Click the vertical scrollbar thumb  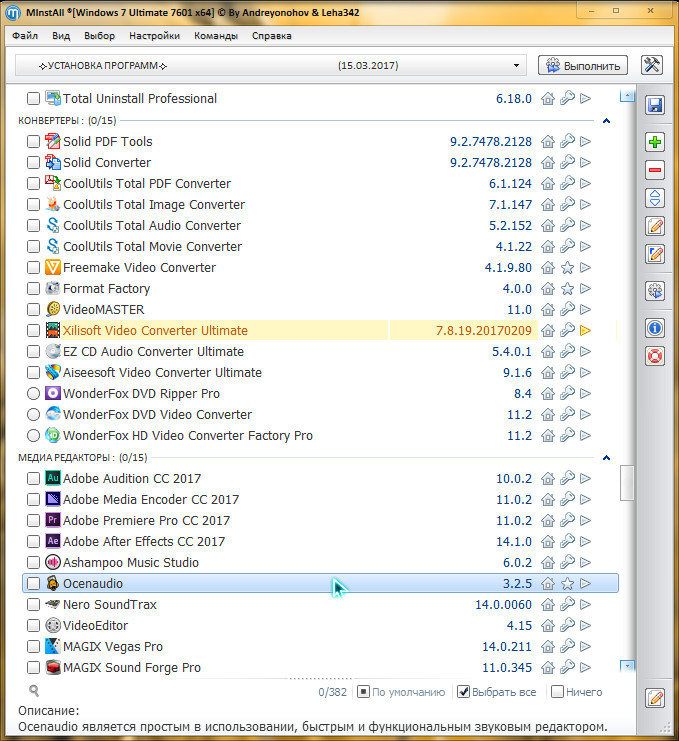(x=627, y=483)
